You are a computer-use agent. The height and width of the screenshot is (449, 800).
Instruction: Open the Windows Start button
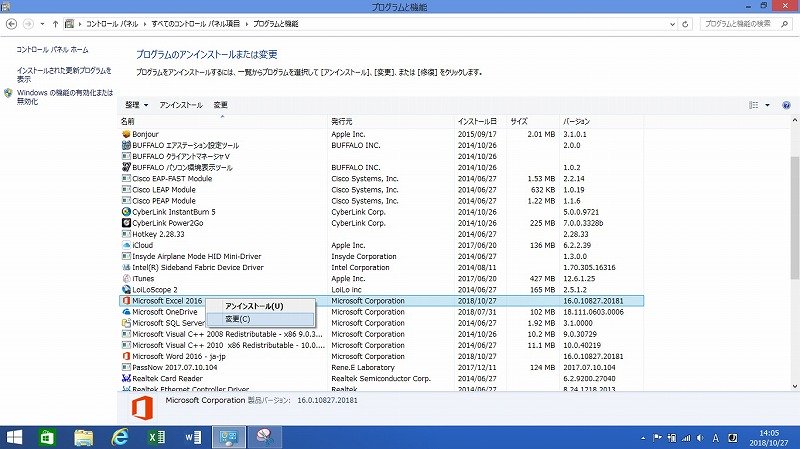pyautogui.click(x=14, y=438)
